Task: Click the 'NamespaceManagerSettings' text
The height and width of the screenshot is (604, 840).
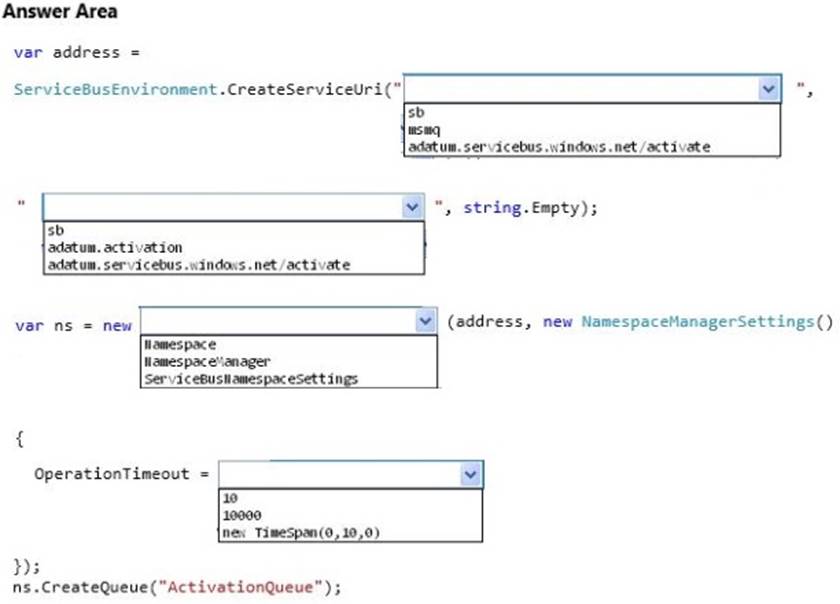Action: click(698, 322)
